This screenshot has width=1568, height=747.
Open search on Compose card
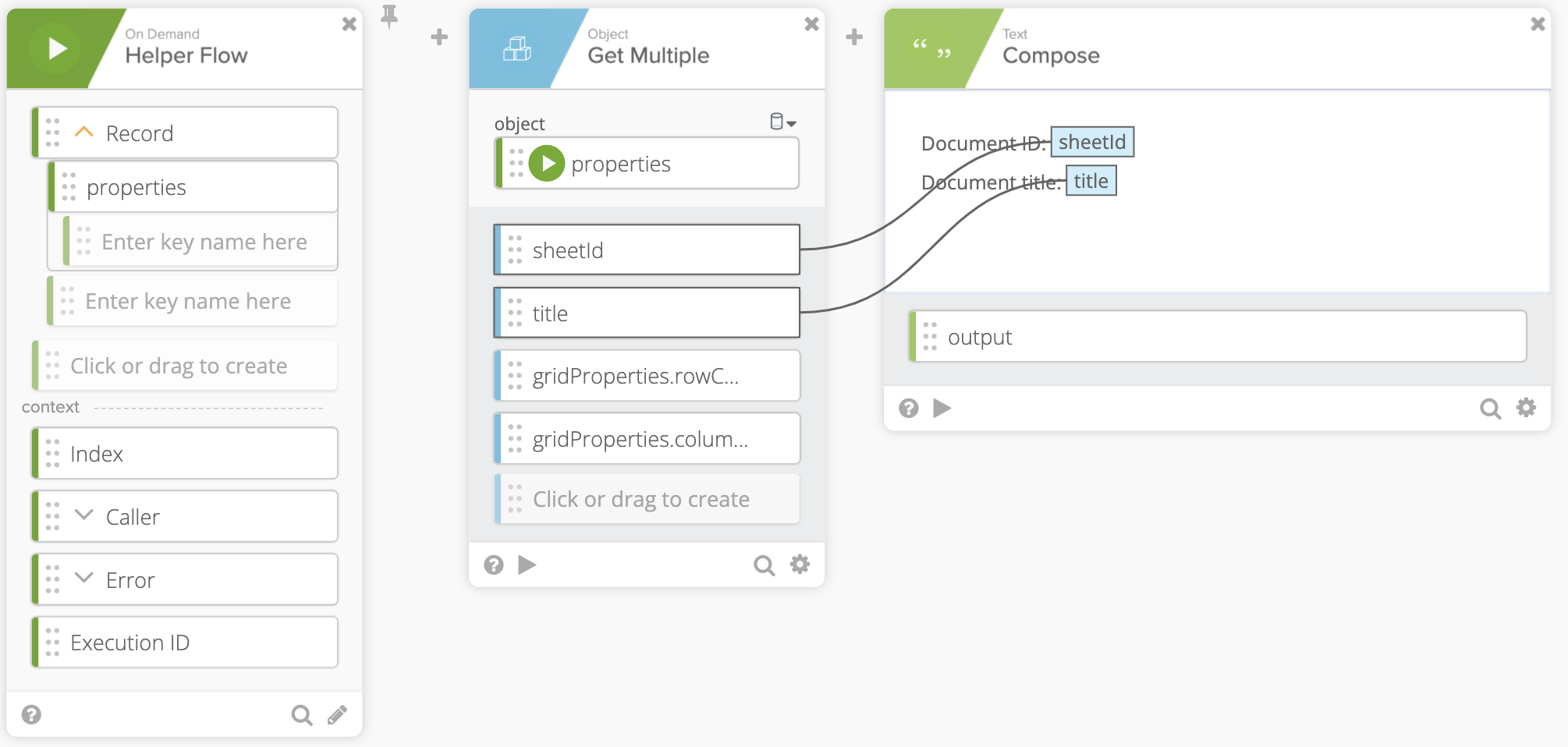[x=1491, y=409]
